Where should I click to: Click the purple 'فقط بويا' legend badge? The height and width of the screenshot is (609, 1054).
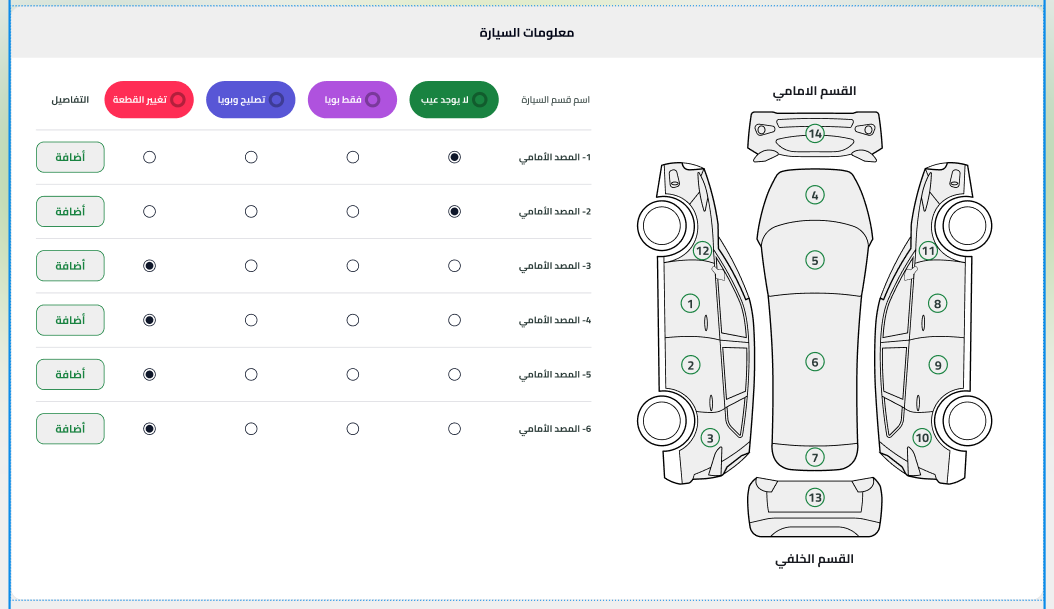pos(352,100)
